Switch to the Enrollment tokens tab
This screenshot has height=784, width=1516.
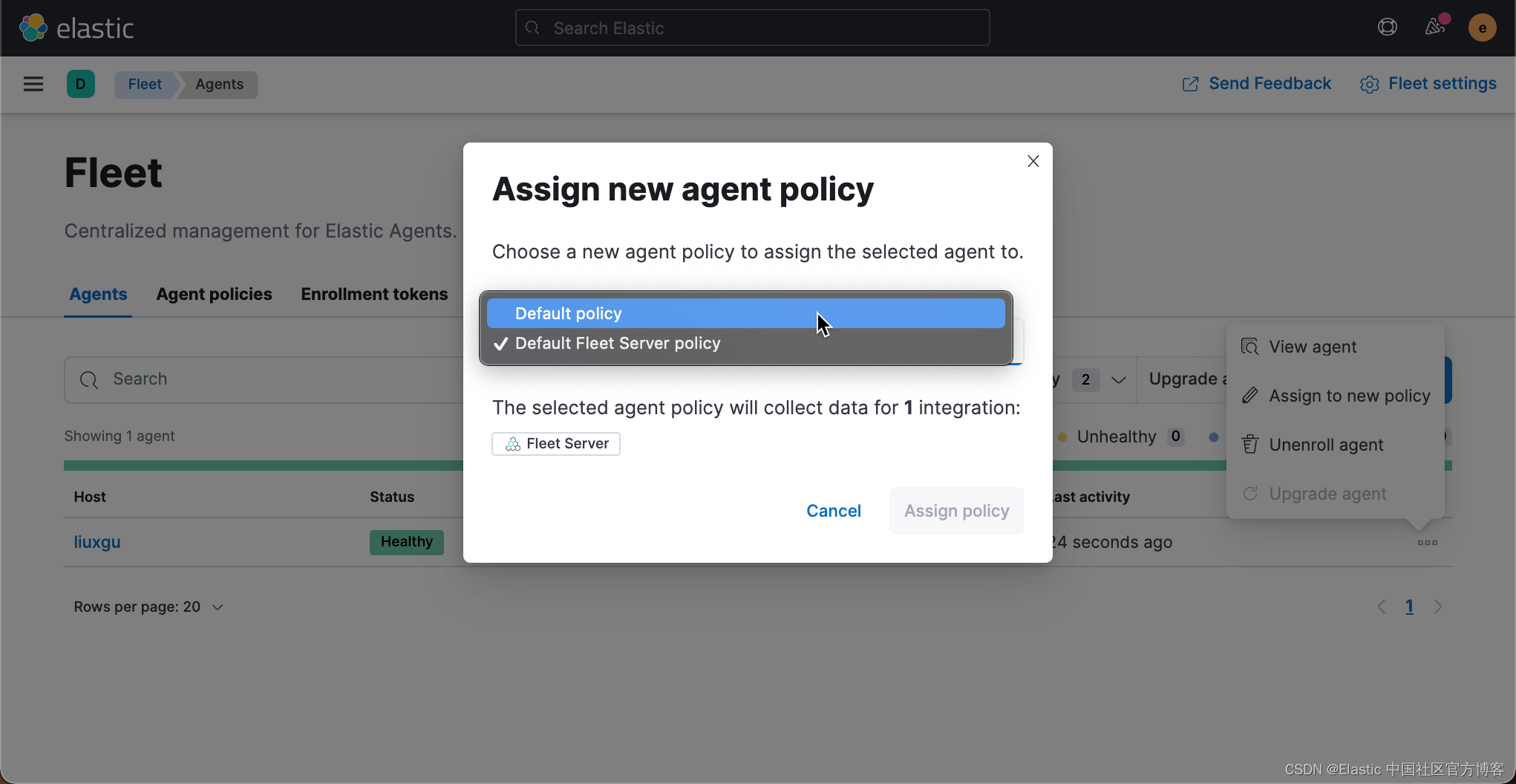(374, 294)
